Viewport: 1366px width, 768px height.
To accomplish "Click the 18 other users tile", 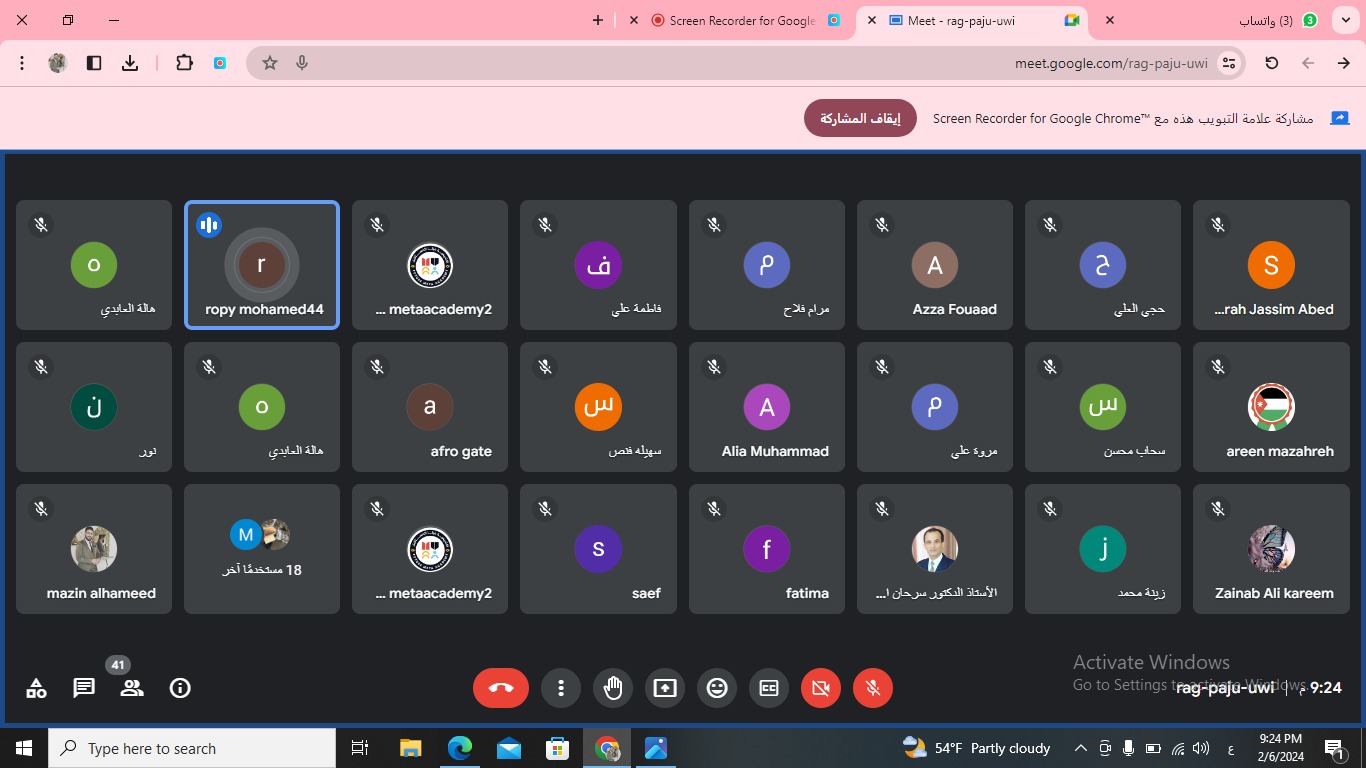I will (262, 549).
